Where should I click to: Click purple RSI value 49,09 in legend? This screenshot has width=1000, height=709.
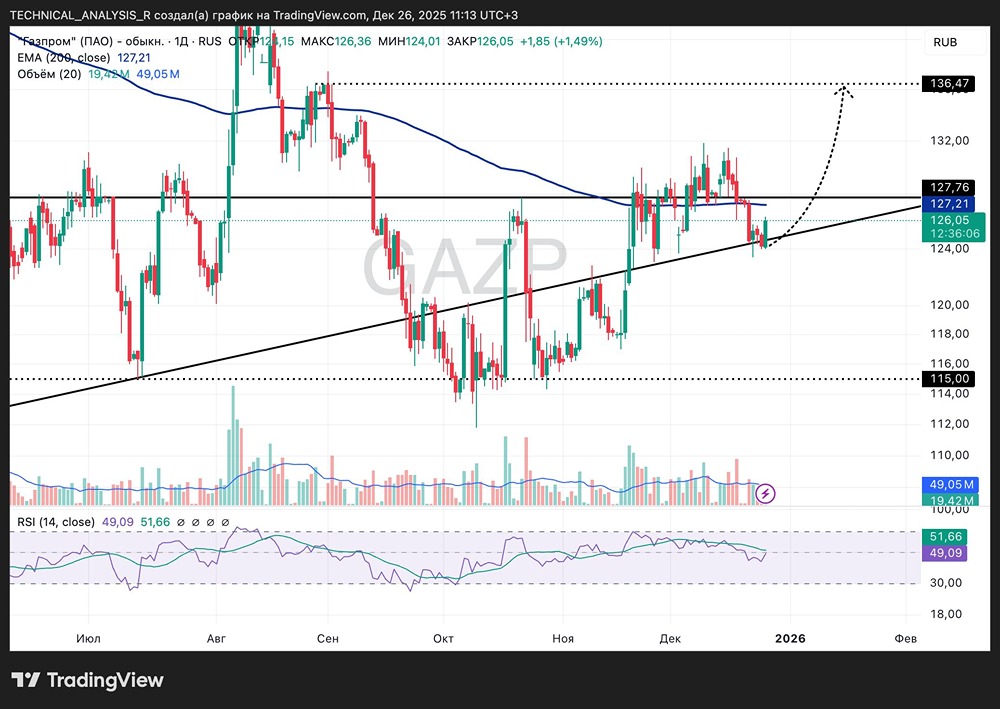117,522
